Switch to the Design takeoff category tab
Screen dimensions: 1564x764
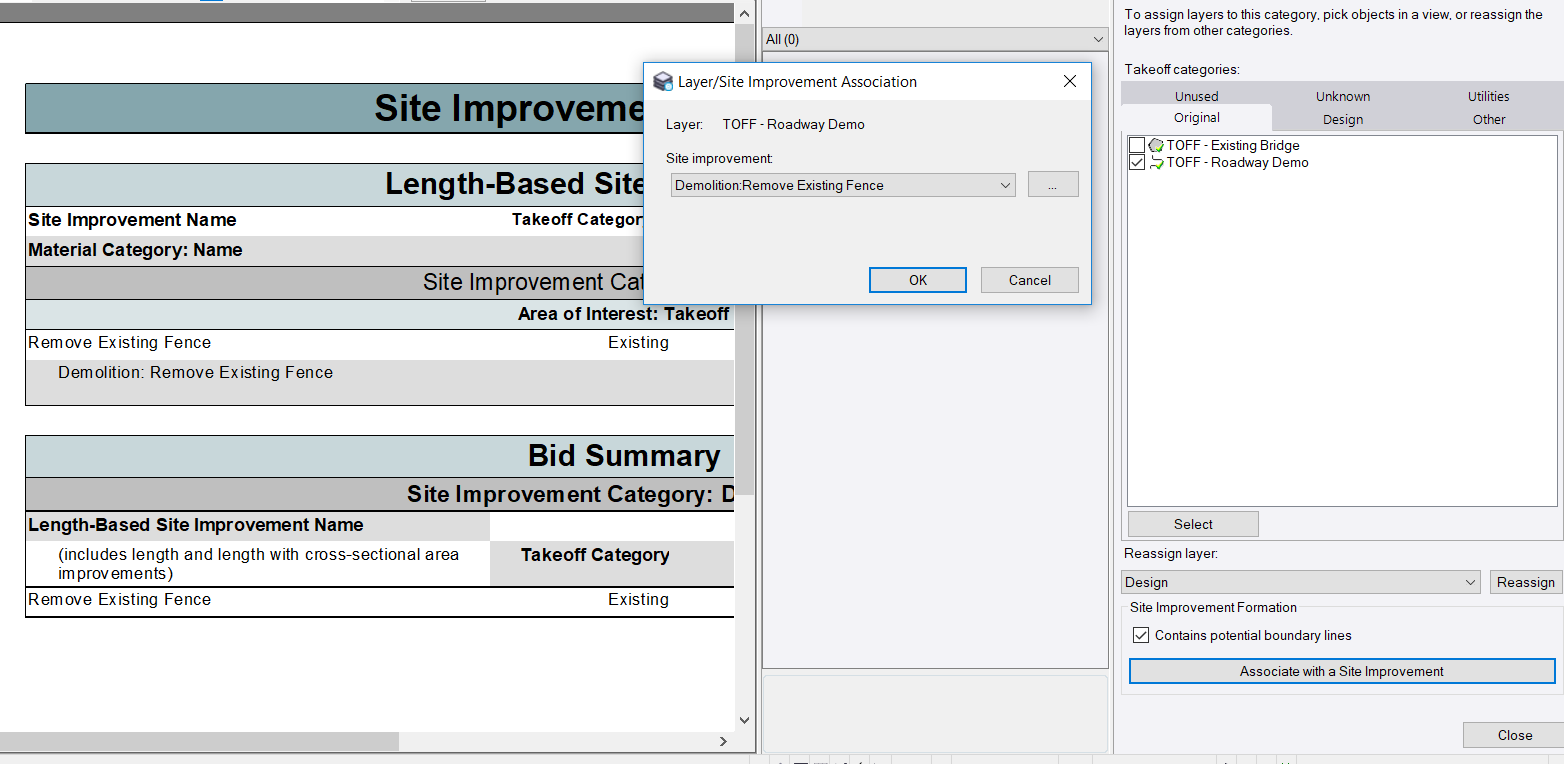pyautogui.click(x=1342, y=119)
